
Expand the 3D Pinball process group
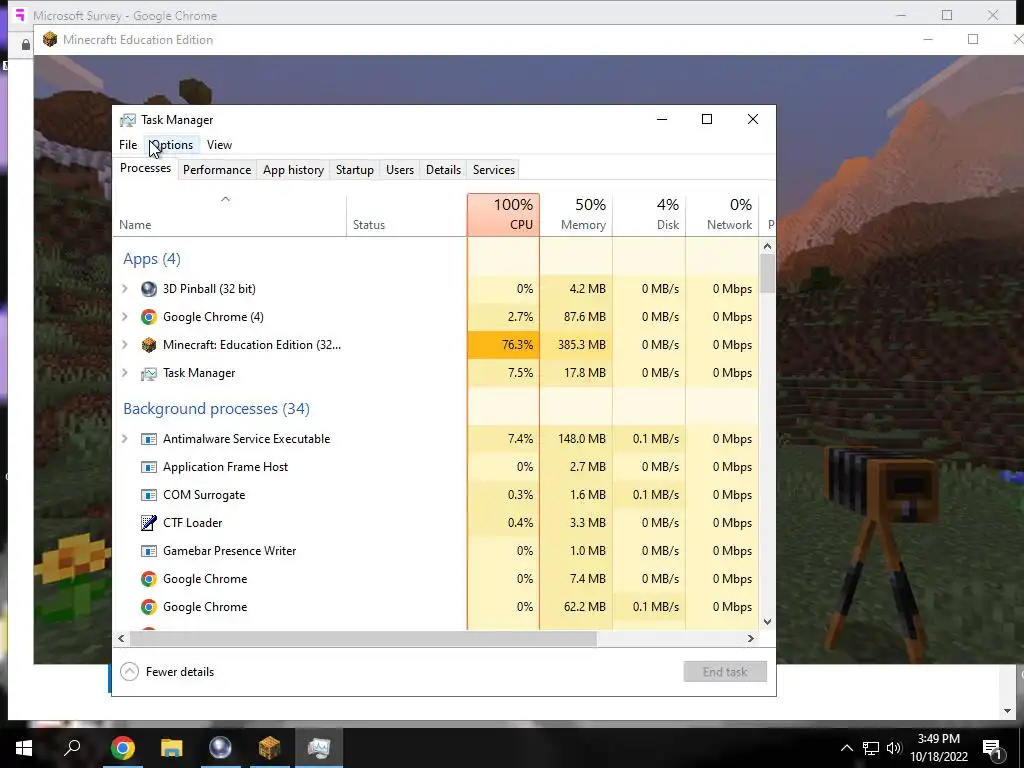pos(125,289)
